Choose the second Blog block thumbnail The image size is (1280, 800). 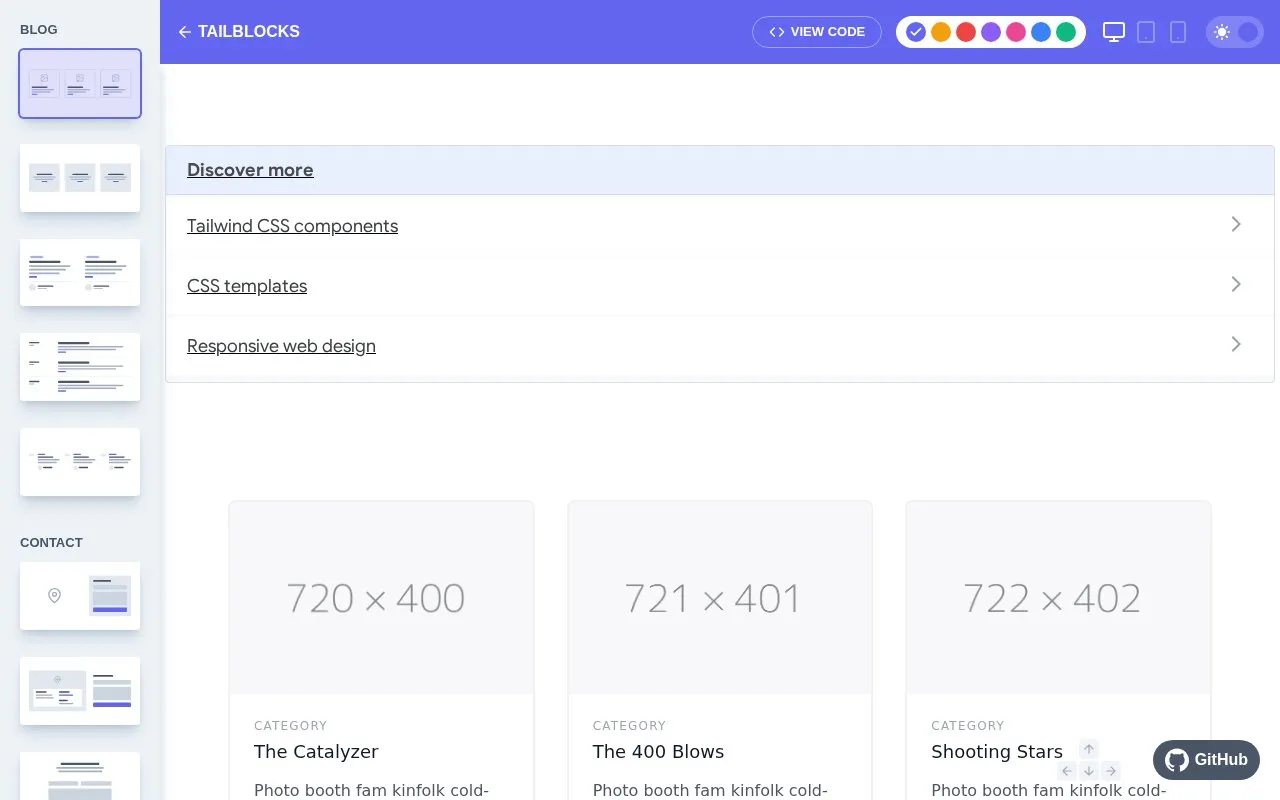click(80, 178)
